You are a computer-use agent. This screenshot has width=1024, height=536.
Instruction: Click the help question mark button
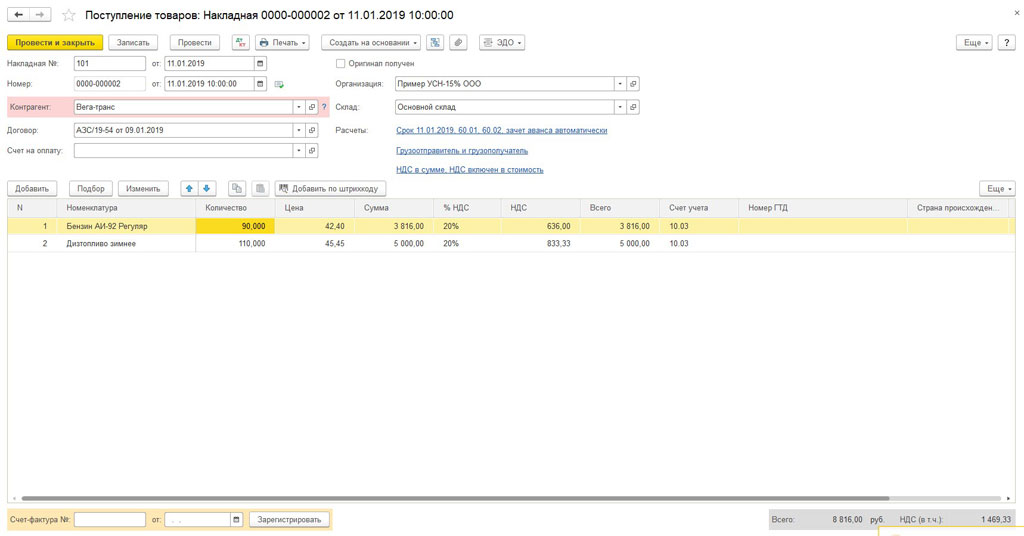tap(1007, 43)
